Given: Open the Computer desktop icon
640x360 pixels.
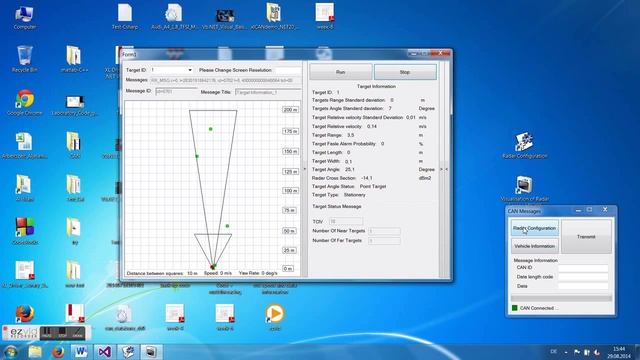Looking at the screenshot, I should 24,18.
